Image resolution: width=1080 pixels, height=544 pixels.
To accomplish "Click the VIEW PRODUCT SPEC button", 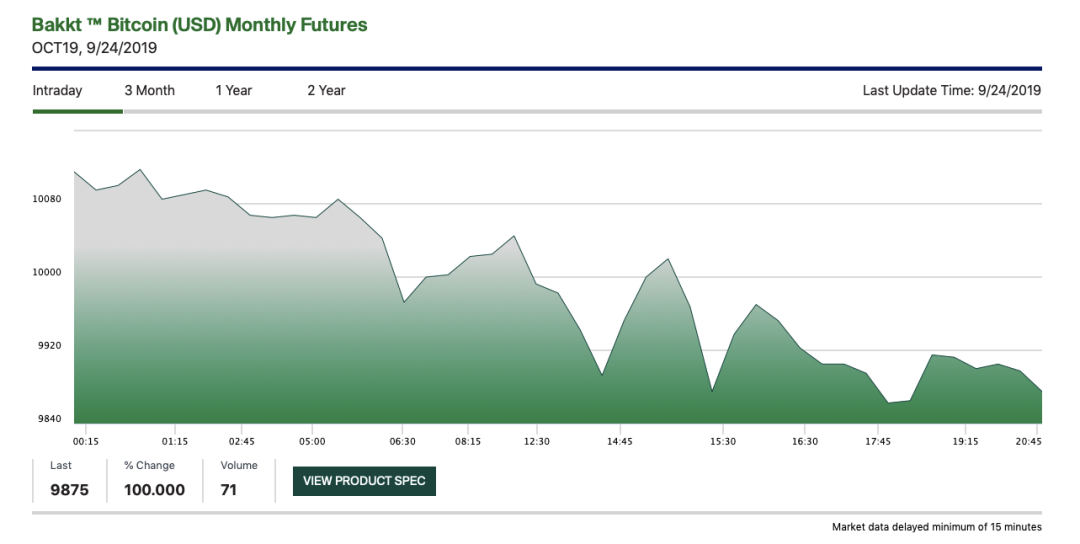I will pos(364,481).
